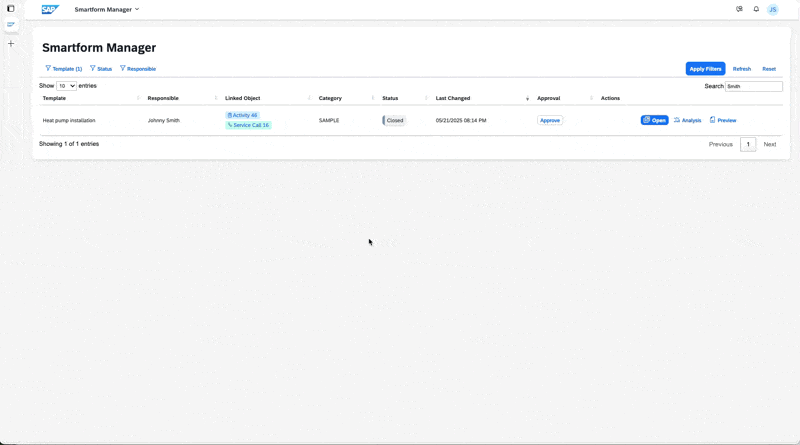
Task: Click the plus icon in sidebar
Action: 11,44
